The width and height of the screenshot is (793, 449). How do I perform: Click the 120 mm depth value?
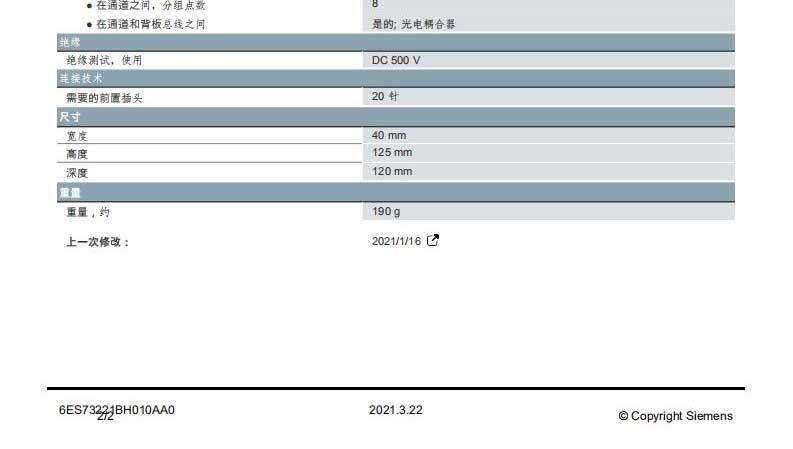click(391, 172)
